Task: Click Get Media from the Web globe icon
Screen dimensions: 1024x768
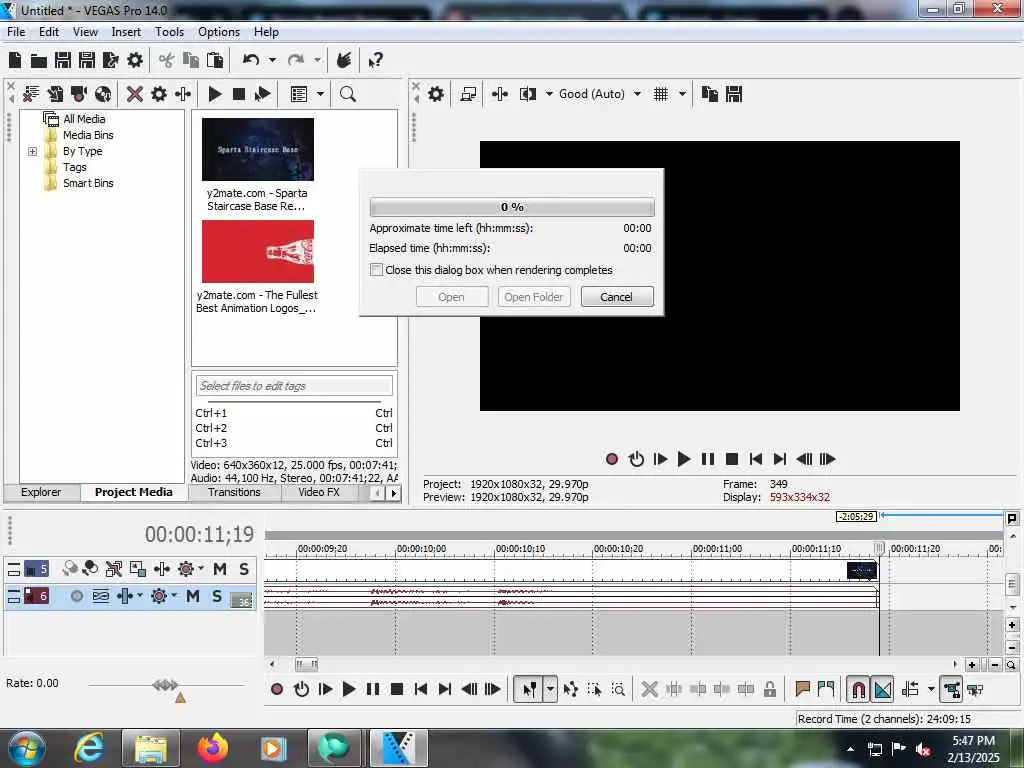Action: tap(103, 94)
